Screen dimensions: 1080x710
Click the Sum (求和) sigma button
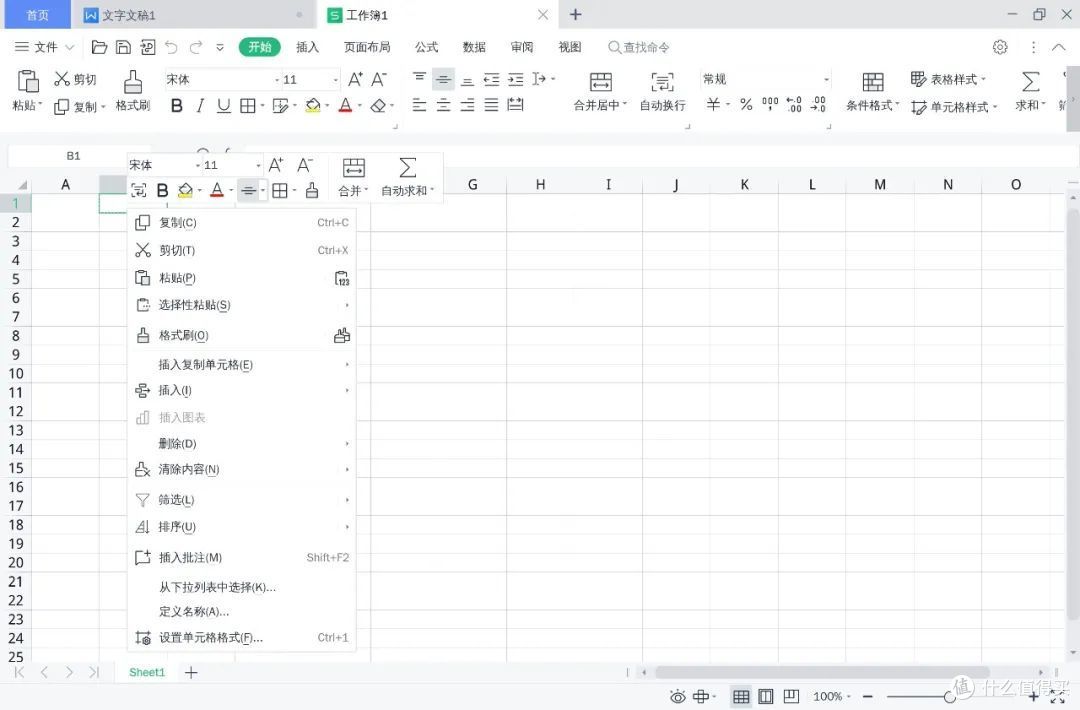coord(1030,91)
